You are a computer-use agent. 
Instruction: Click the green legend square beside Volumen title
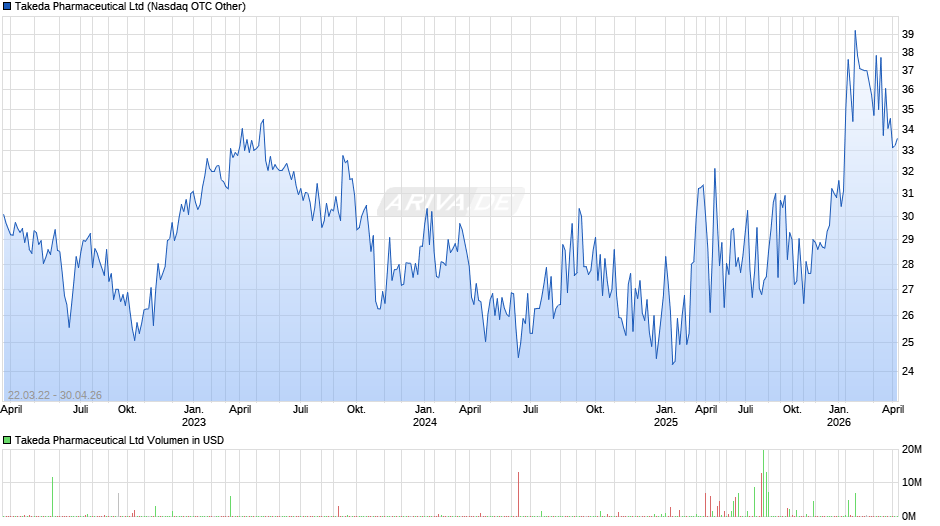7,440
